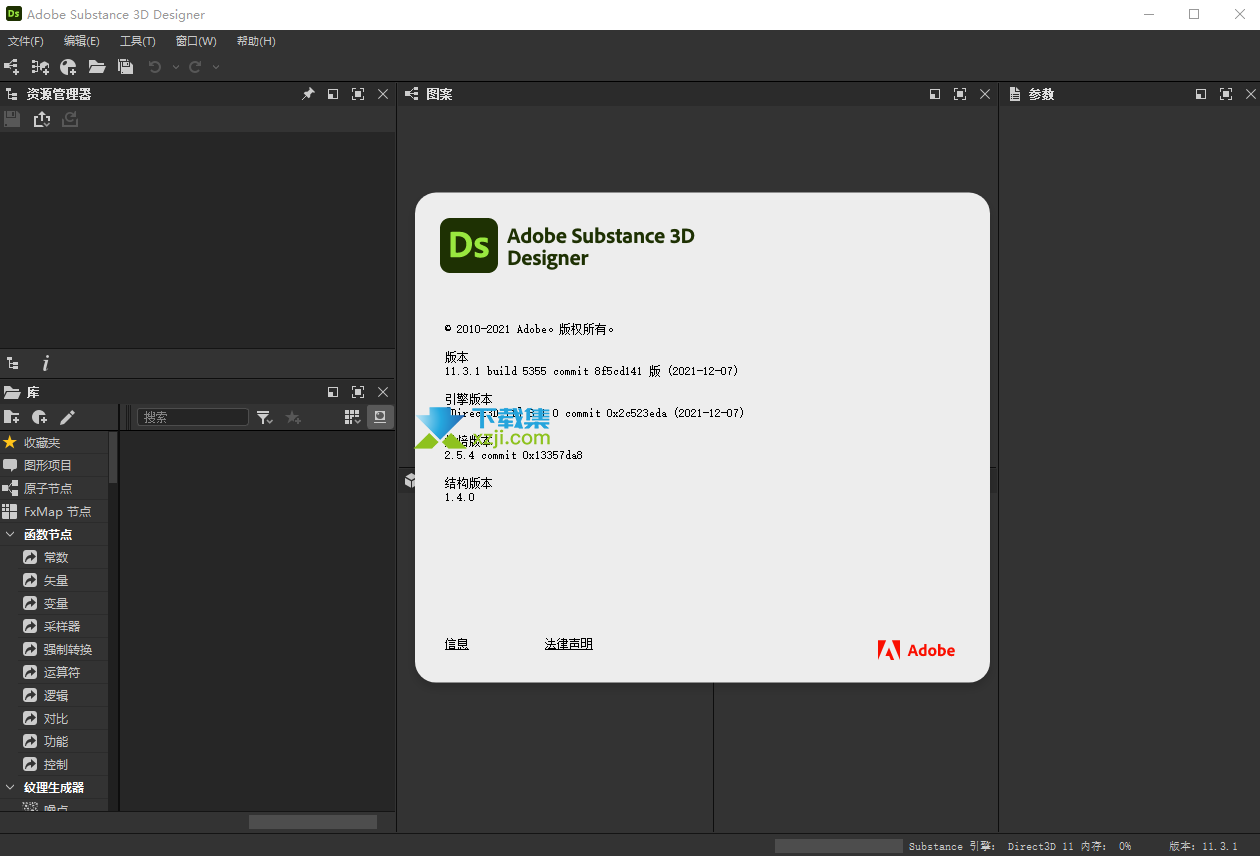Add a new folder in 库 toolbar
Image resolution: width=1260 pixels, height=856 pixels.
coord(12,417)
